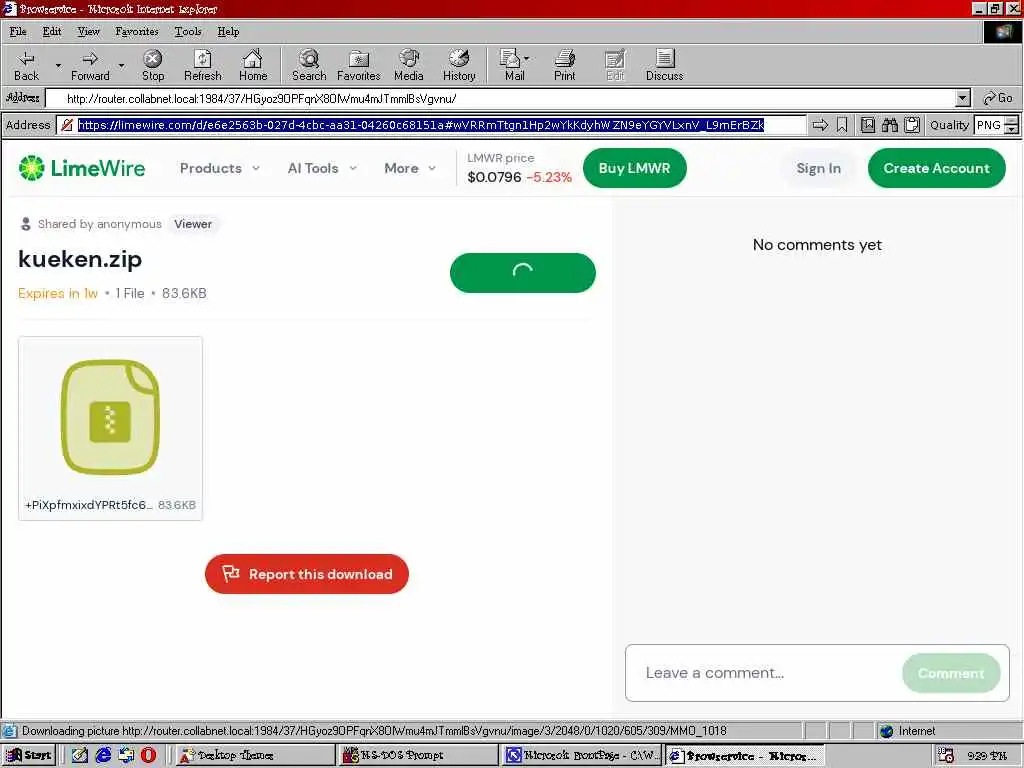Image resolution: width=1024 pixels, height=768 pixels.
Task: Open the Edit menu
Action: pos(52,31)
